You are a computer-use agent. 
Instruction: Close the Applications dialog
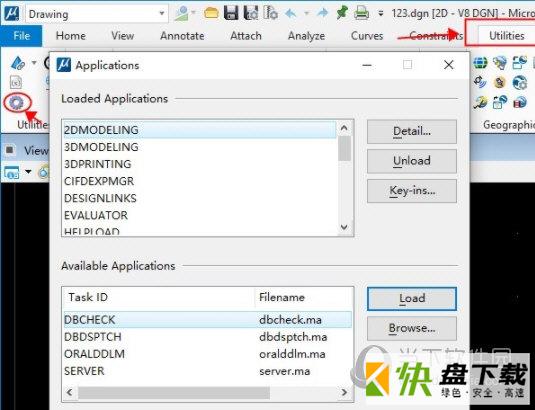pos(449,65)
